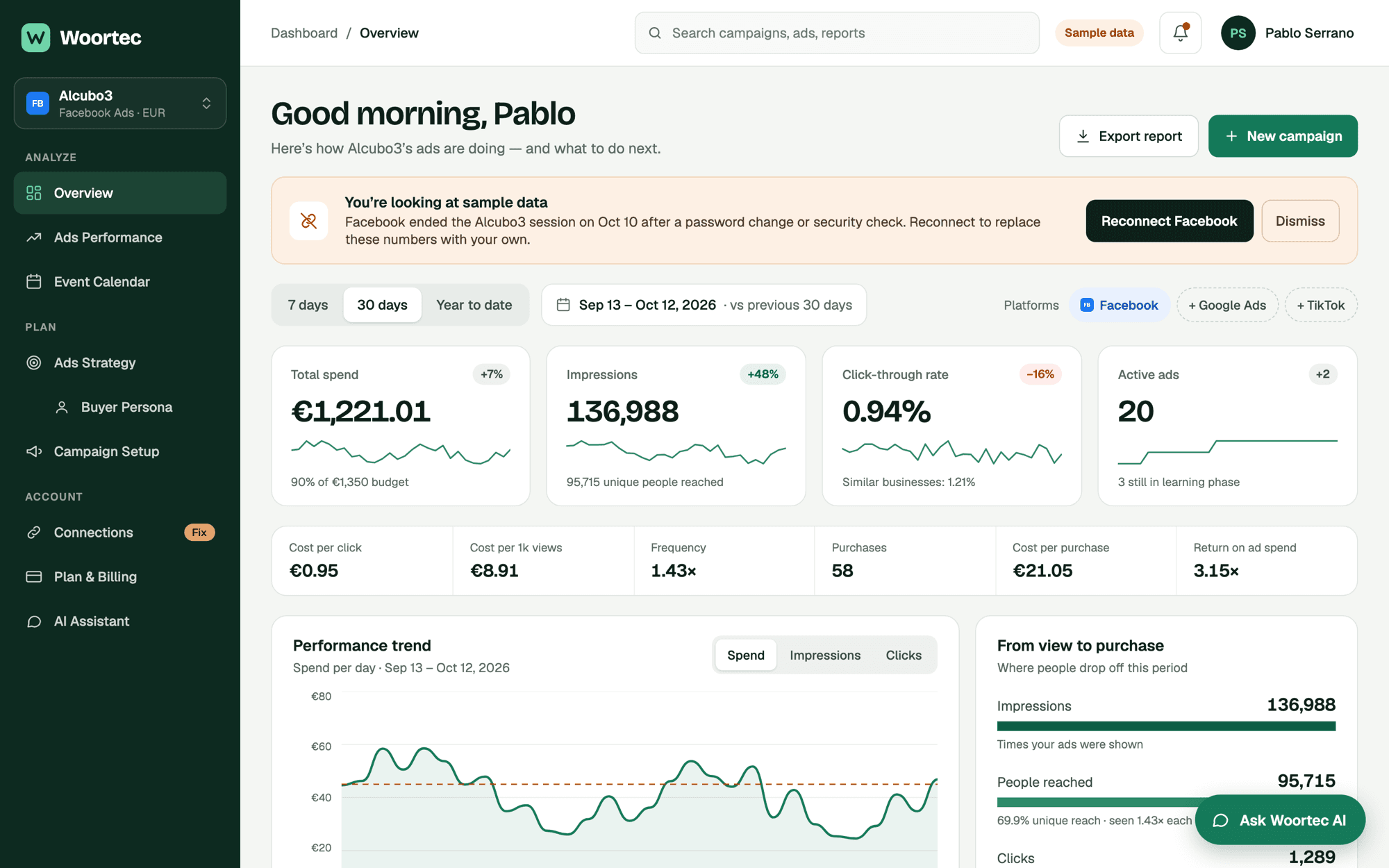Click the Ads Performance trend icon
This screenshot has height=868, width=1389.
[x=33, y=237]
